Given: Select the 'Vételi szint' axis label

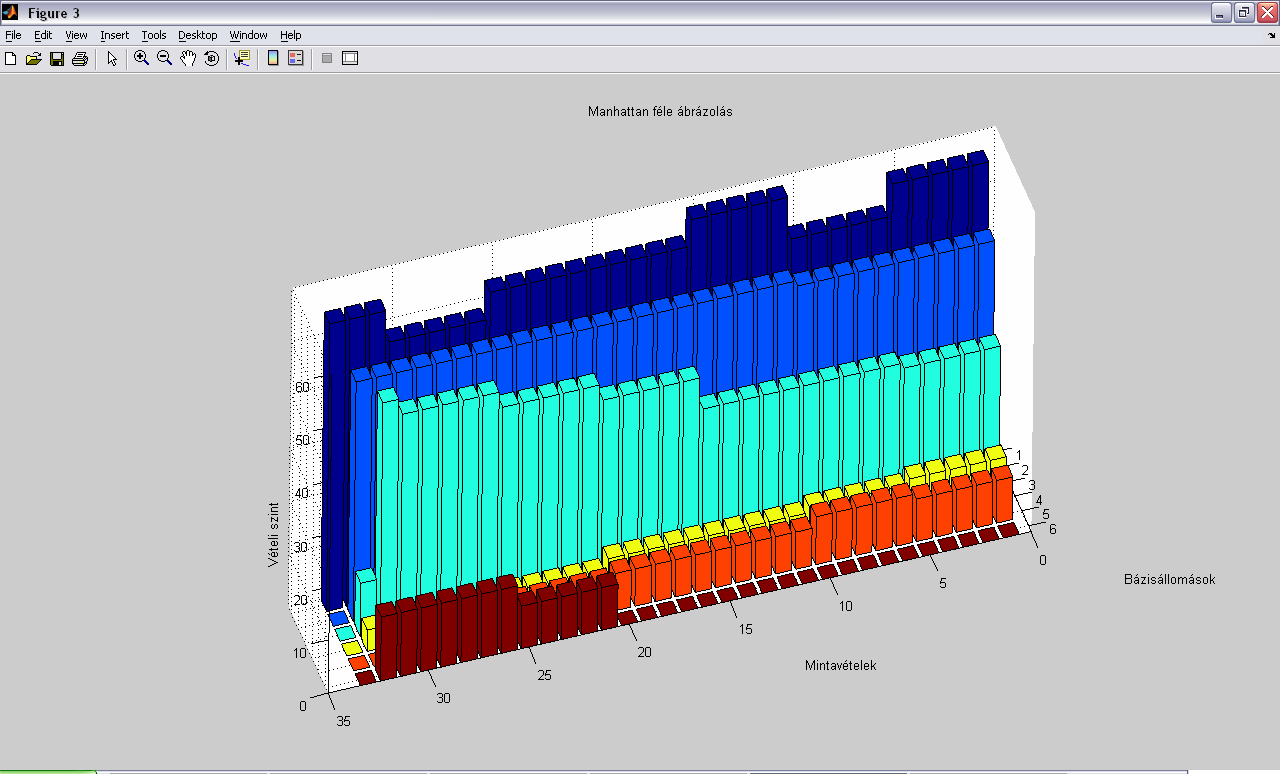Looking at the screenshot, I should click(x=273, y=536).
